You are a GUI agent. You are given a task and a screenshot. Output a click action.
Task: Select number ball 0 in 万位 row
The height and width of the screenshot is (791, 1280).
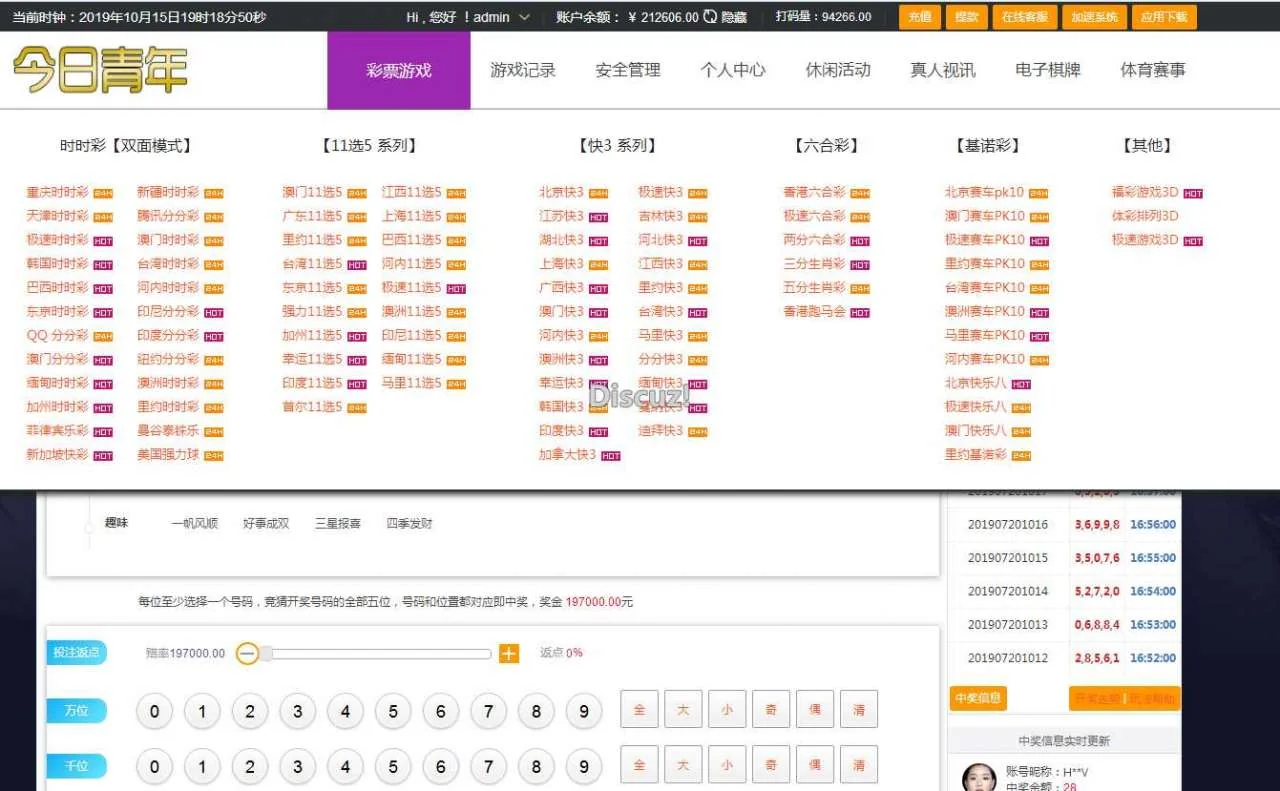pyautogui.click(x=154, y=712)
